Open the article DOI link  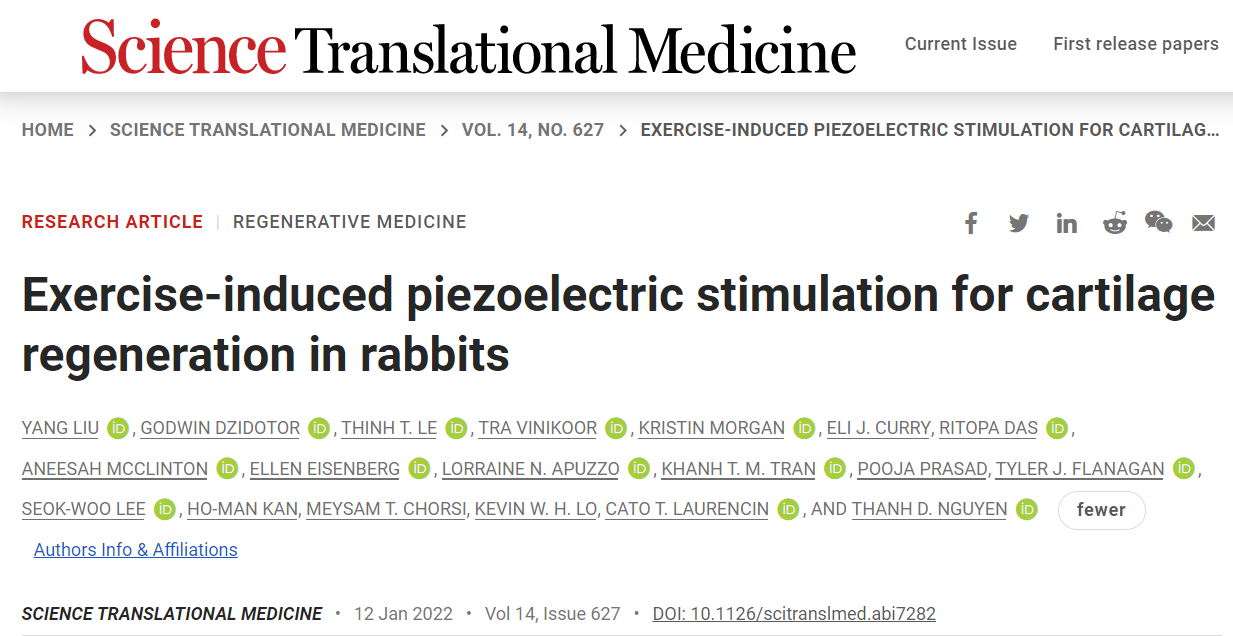coord(794,614)
